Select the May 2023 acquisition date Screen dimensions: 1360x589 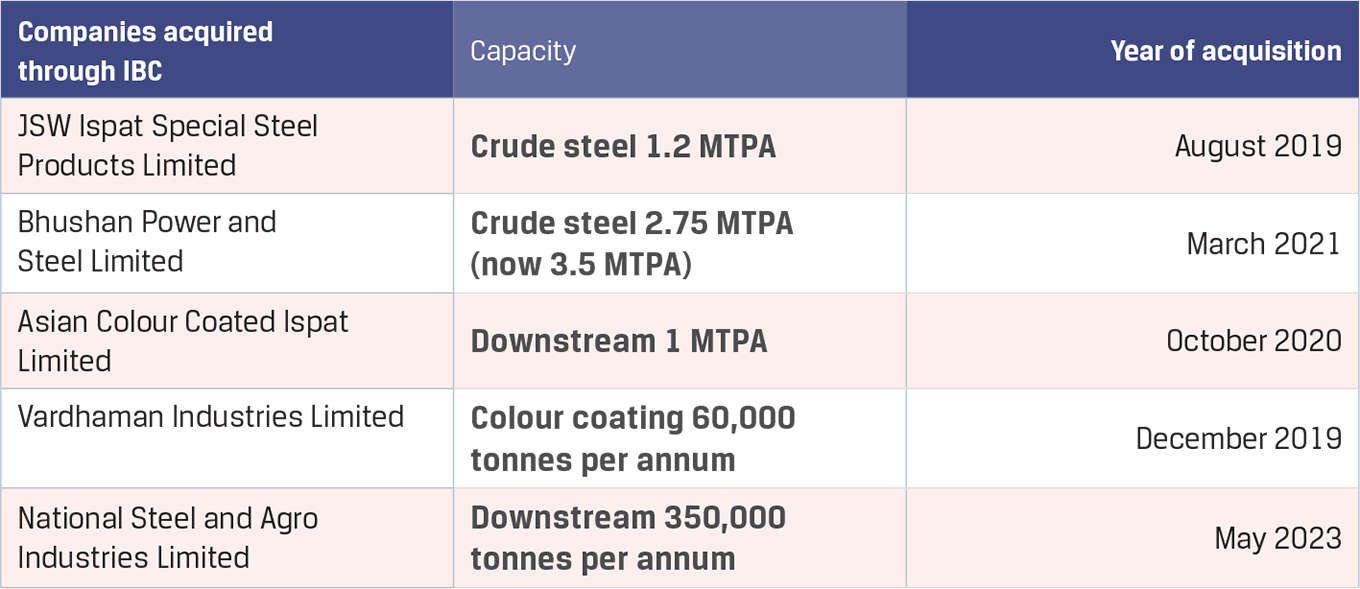[x=1277, y=539]
